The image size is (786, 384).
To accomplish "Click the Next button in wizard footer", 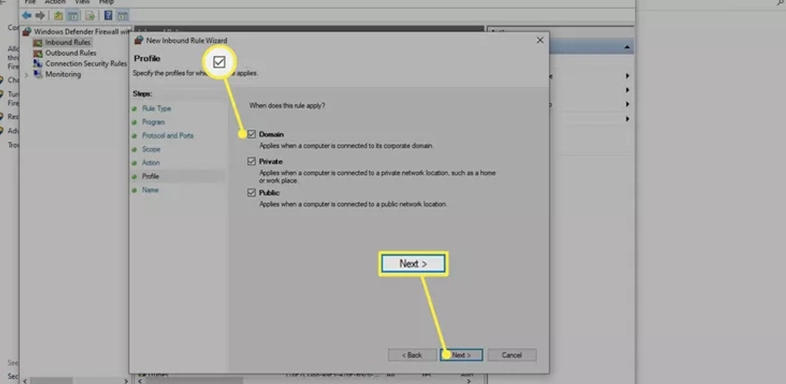I will click(x=462, y=355).
